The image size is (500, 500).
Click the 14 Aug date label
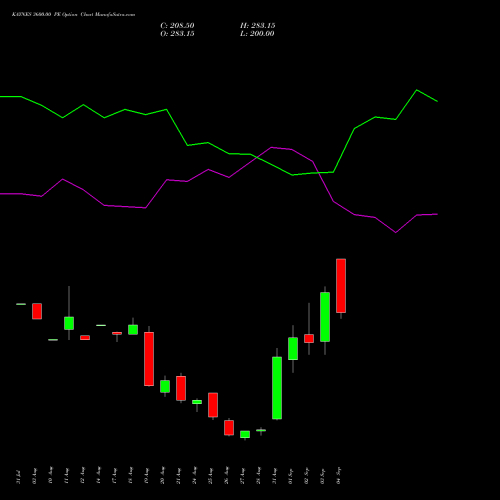pos(99,476)
